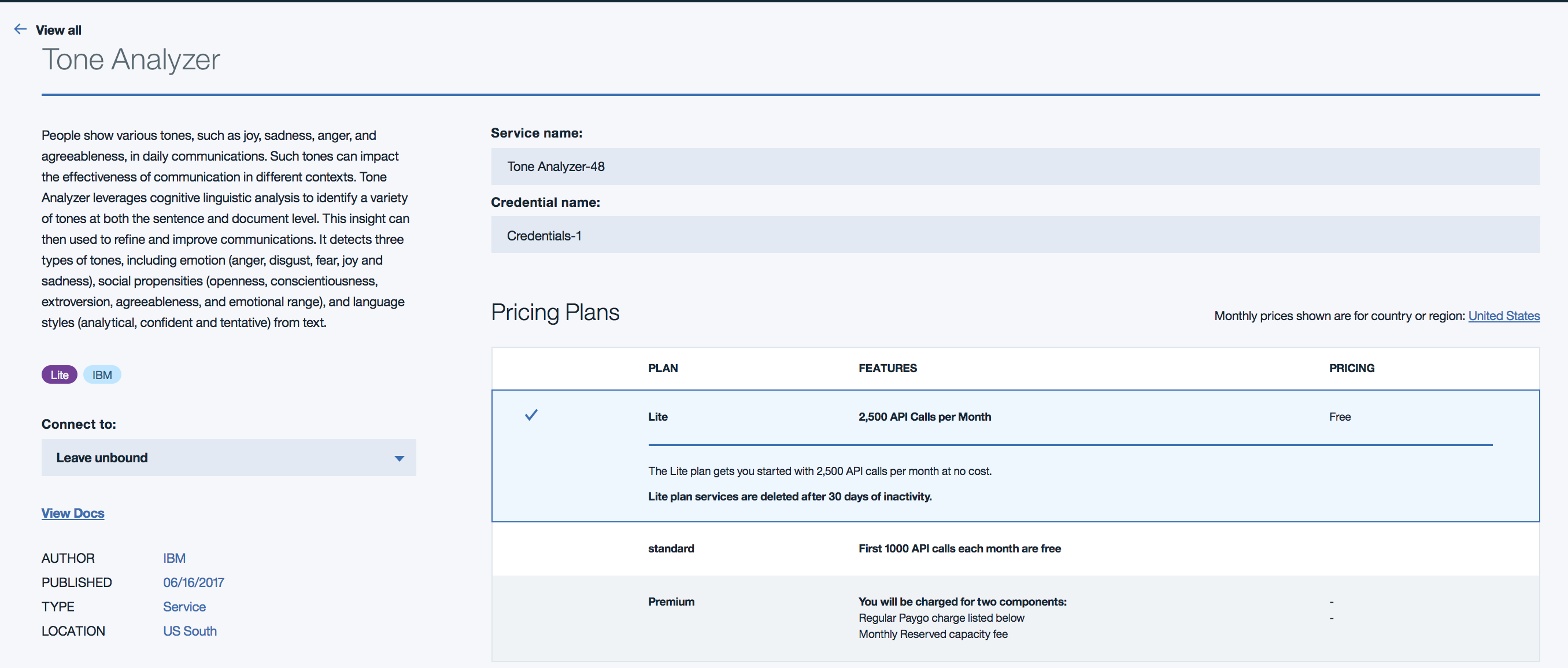Click the 06/16/2017 published date
Screen dimensions: 1568x668
tap(194, 582)
